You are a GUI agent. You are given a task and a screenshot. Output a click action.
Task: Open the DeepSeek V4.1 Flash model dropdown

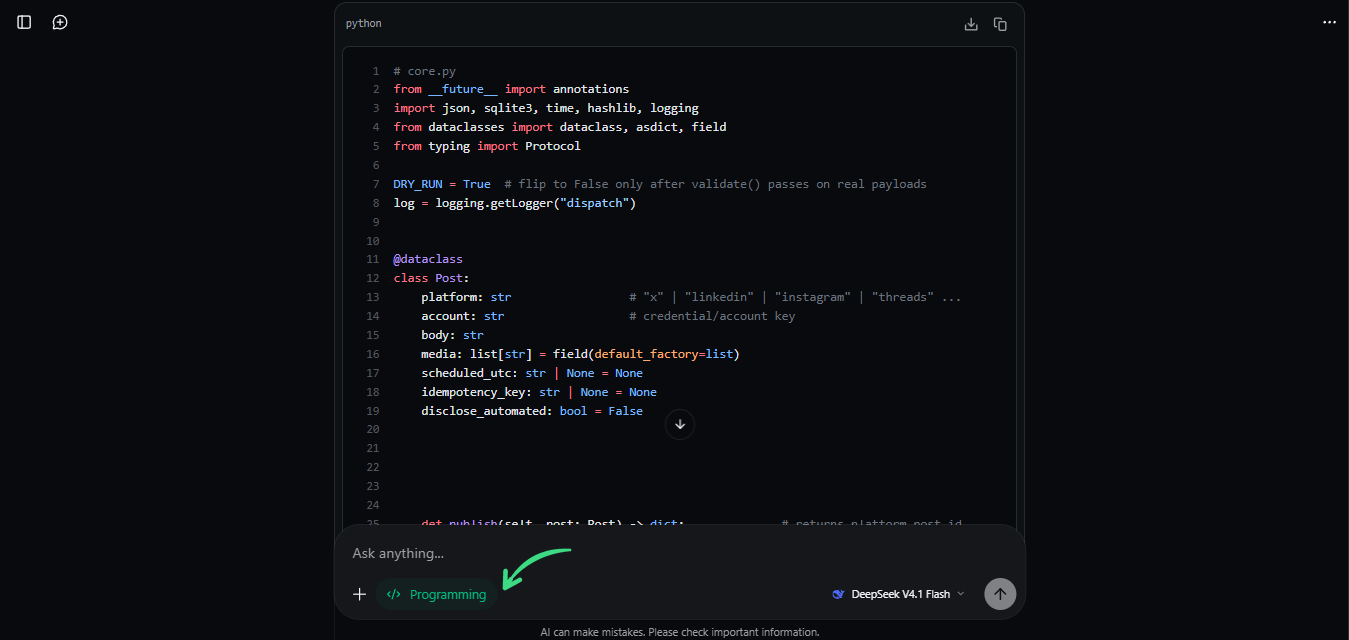click(898, 594)
